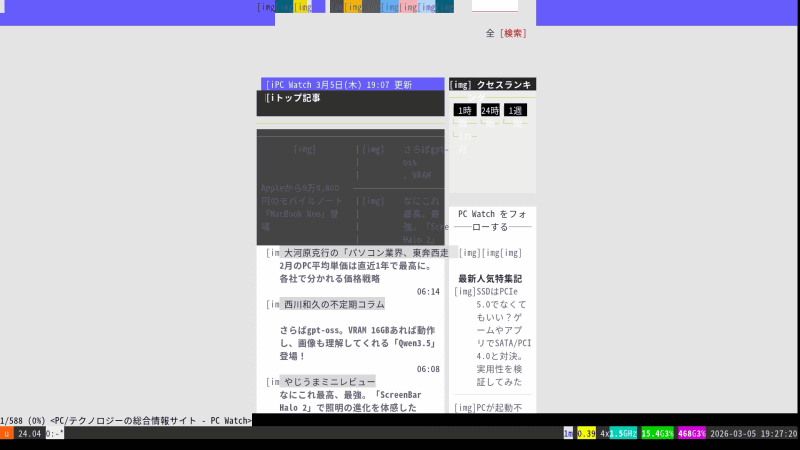Open dimmed さらばgpt-oss headline in top grid
Screen dimensions: 800x450
click(x=424, y=162)
